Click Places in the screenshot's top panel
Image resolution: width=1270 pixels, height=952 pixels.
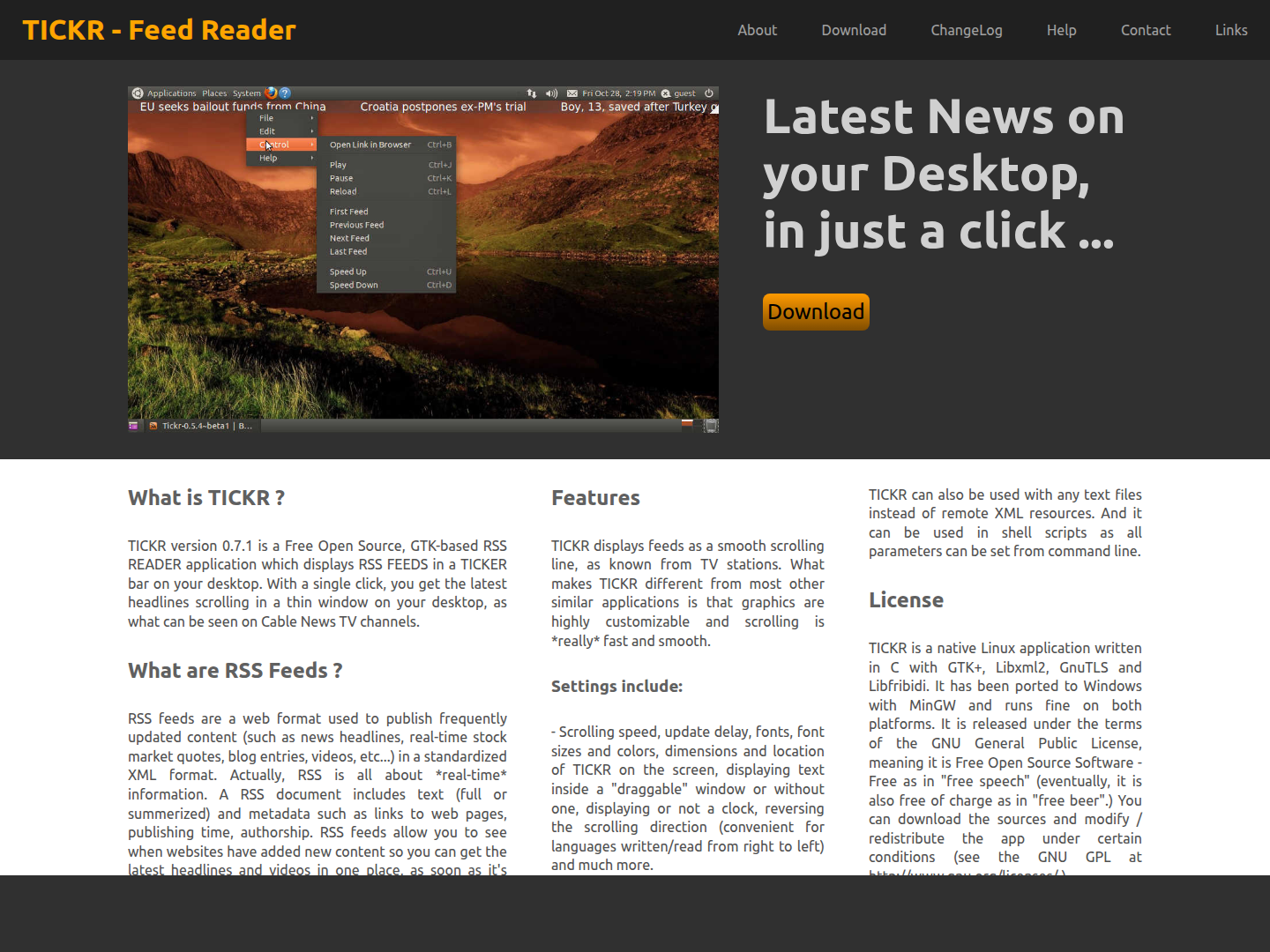pyautogui.click(x=214, y=93)
